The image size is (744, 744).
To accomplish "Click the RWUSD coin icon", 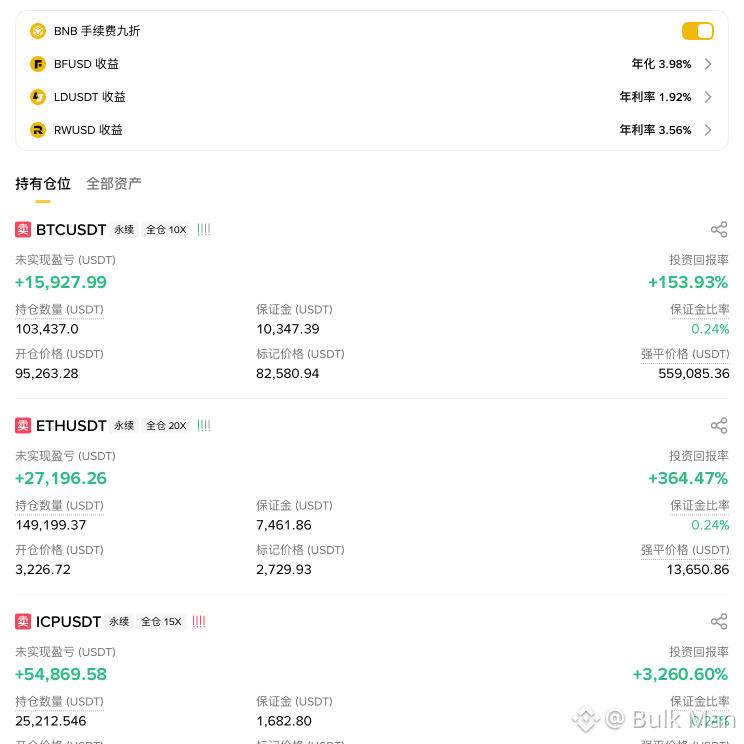I will coord(38,130).
